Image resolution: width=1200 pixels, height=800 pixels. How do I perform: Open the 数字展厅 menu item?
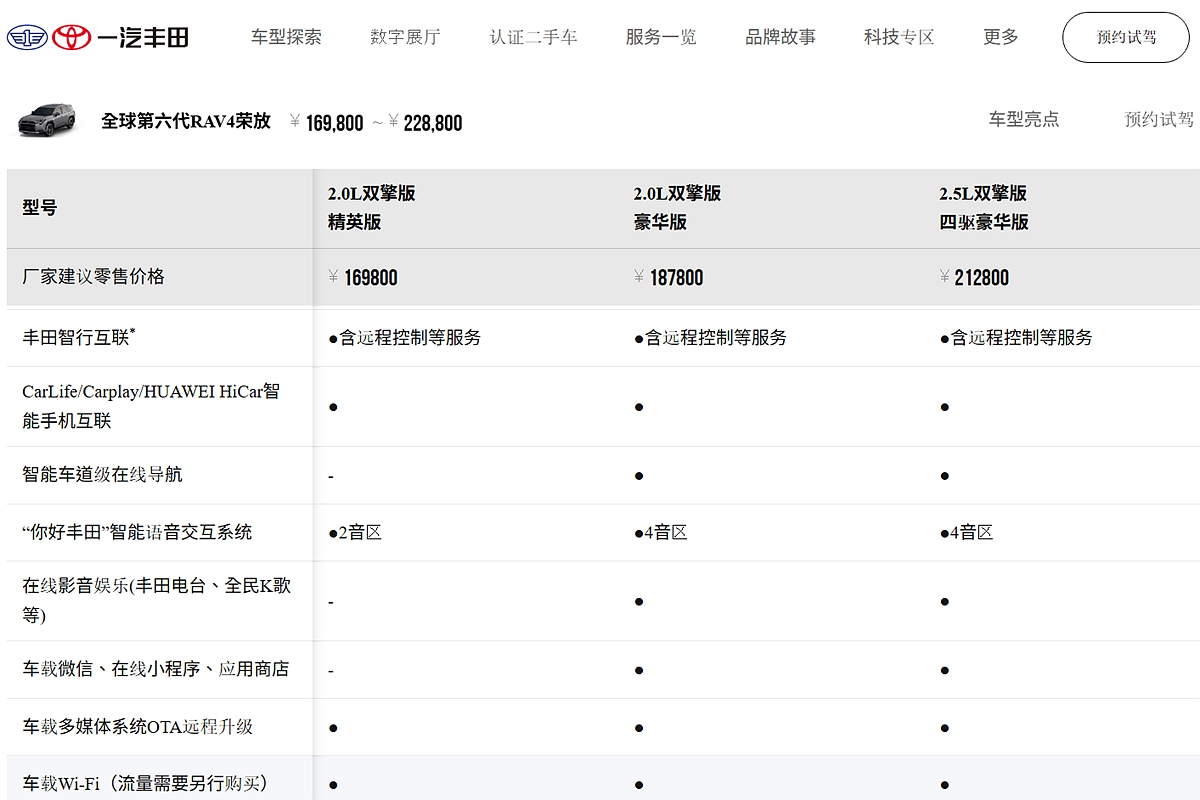(405, 37)
